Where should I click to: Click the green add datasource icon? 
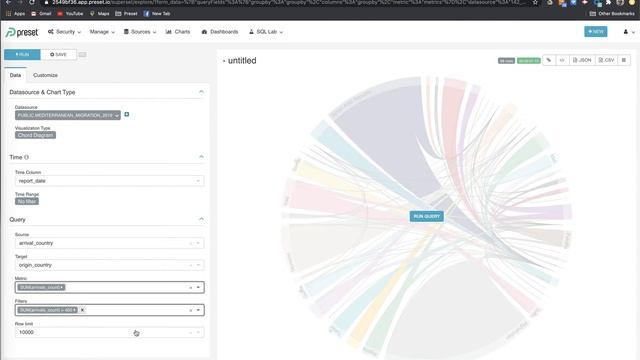pos(127,115)
